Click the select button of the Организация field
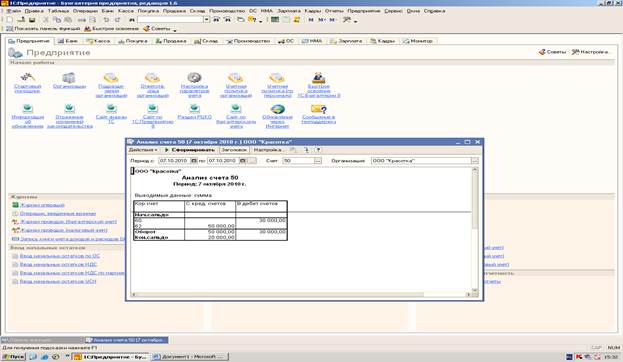Viewport: 623px width, 362px height. pyautogui.click(x=475, y=161)
